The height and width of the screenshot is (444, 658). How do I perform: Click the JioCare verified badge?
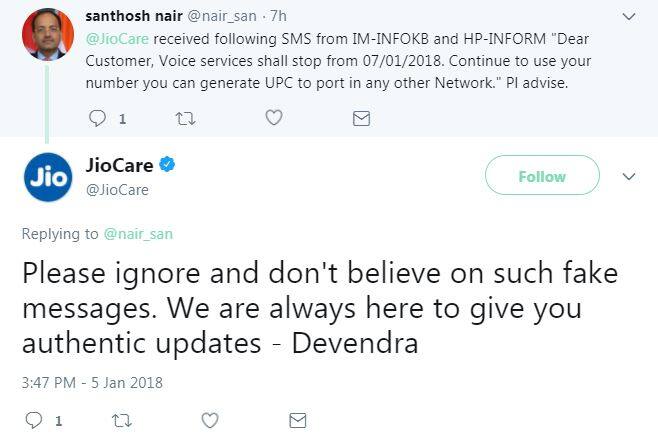(x=169, y=165)
